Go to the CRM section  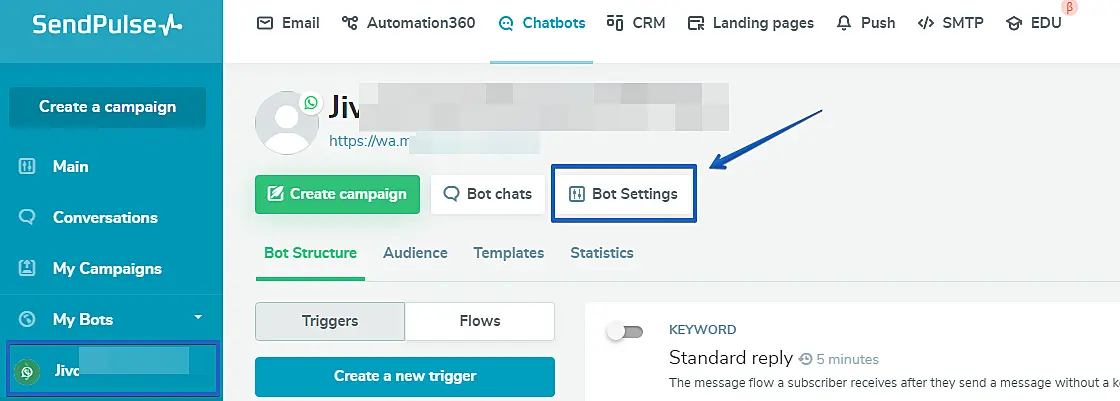(635, 23)
